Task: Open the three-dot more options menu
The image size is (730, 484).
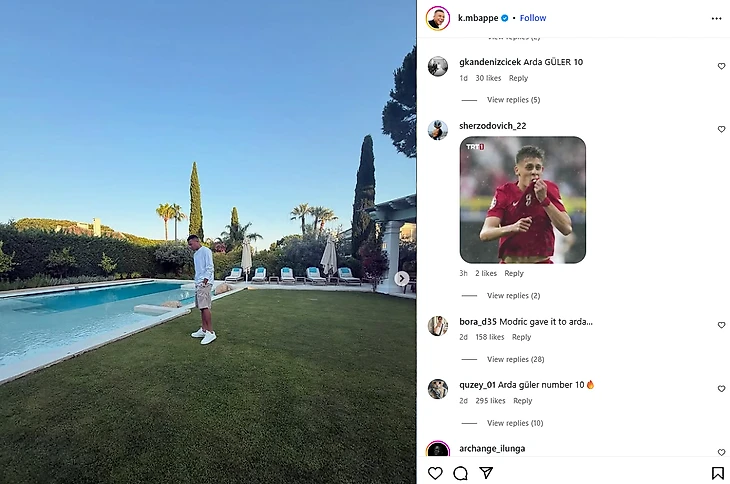Action: click(716, 19)
